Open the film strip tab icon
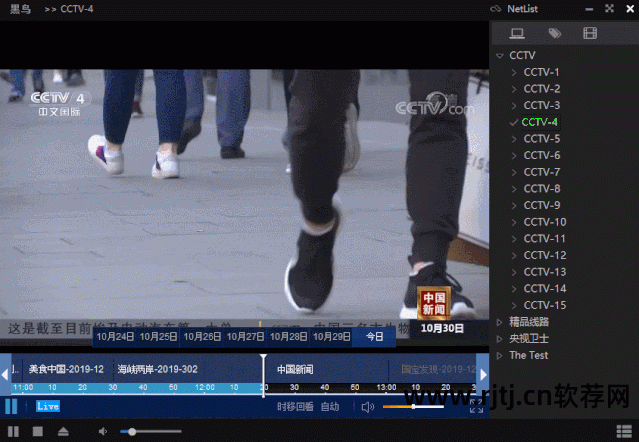 [590, 33]
